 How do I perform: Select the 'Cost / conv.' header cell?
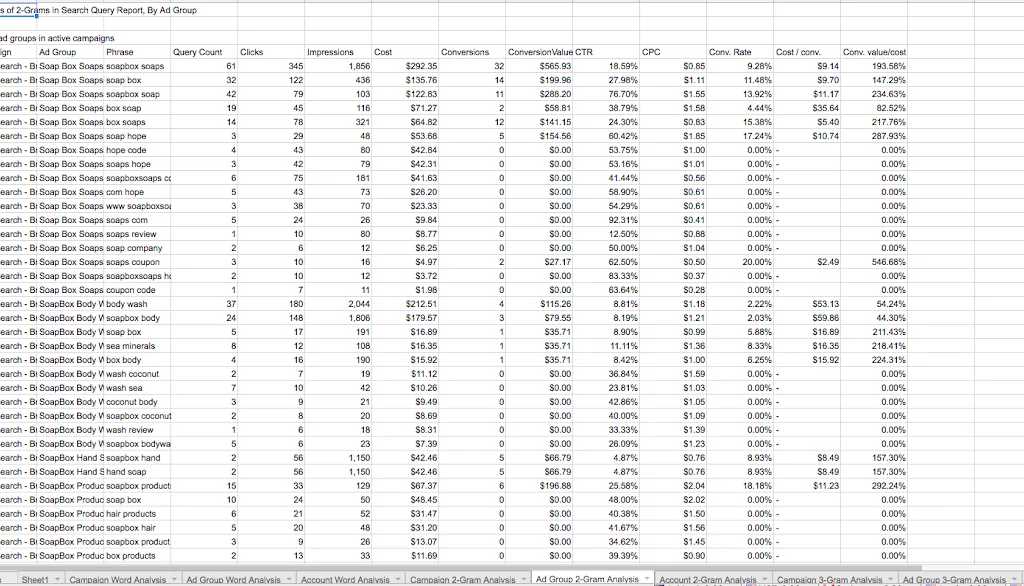(807, 52)
